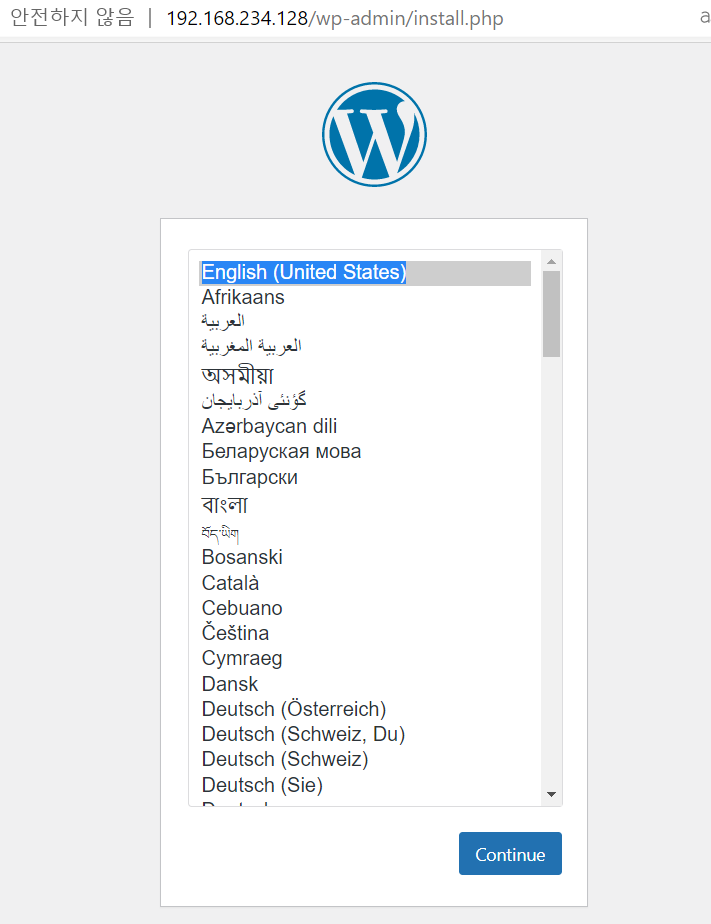
Task: Select বাংলা language option
Action: (365, 504)
